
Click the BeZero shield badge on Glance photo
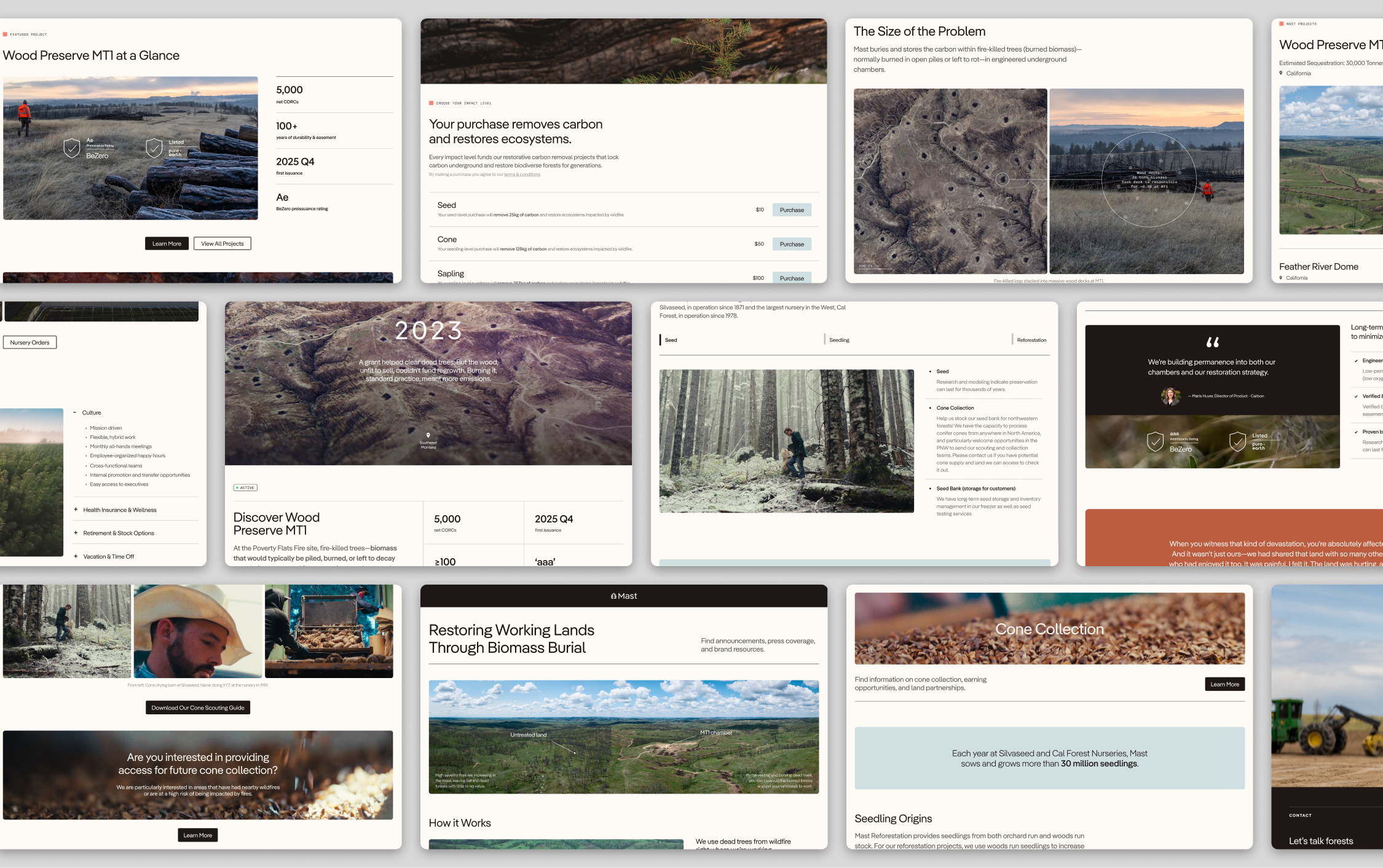(72, 148)
